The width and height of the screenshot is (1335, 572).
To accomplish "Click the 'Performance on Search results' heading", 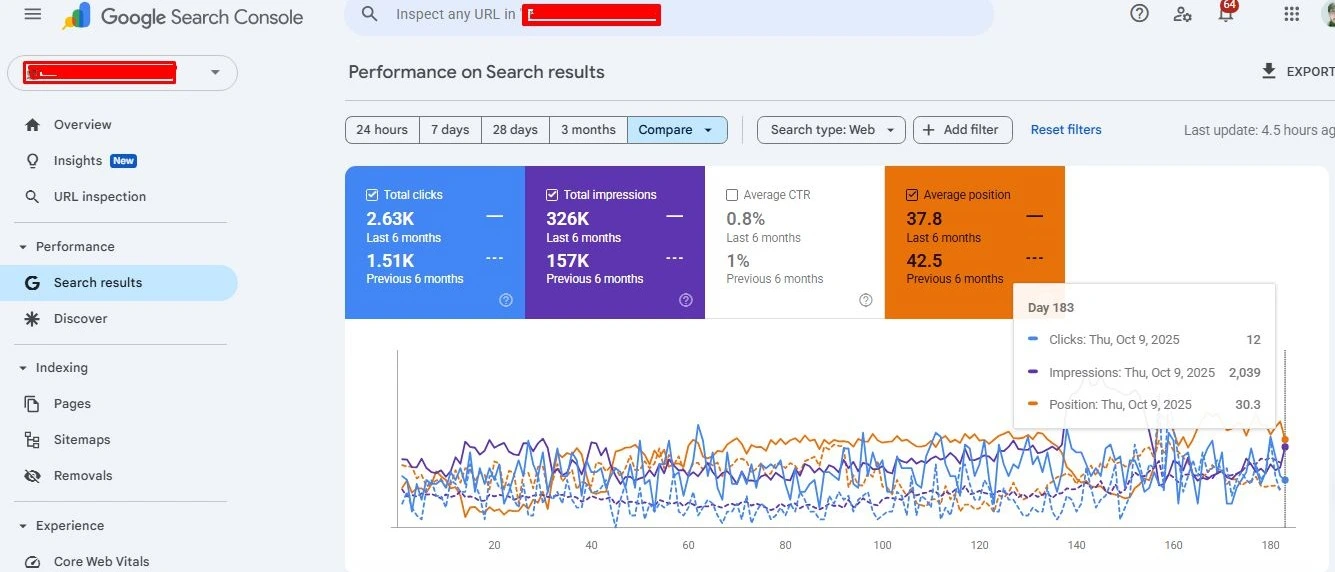I will tap(476, 72).
